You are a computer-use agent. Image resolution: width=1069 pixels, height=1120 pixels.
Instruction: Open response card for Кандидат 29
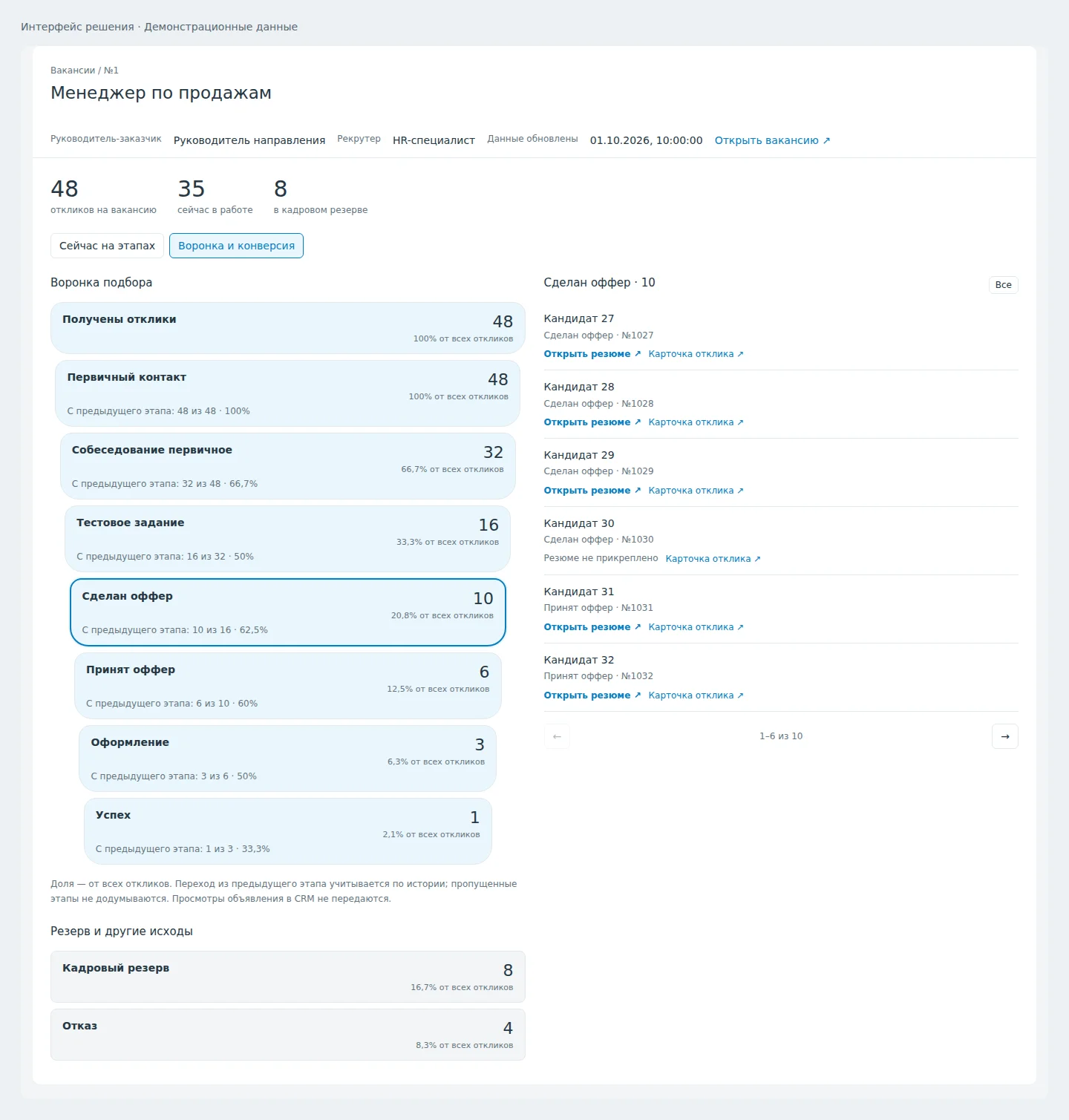pyautogui.click(x=696, y=491)
